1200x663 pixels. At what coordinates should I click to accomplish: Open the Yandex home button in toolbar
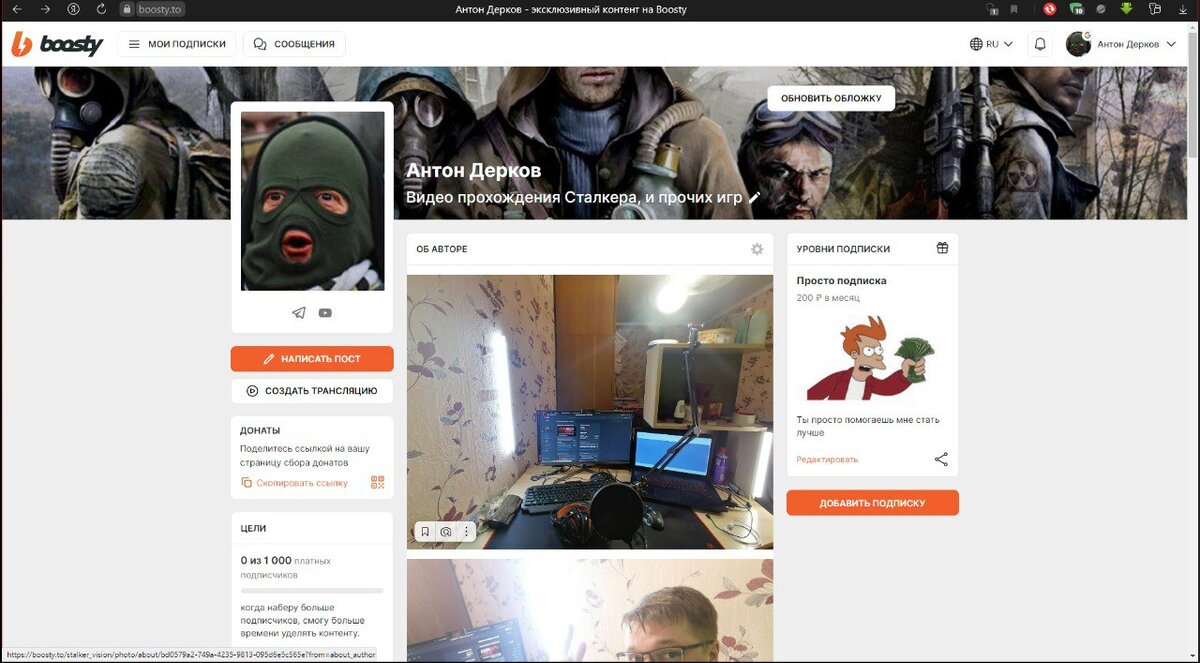[73, 9]
